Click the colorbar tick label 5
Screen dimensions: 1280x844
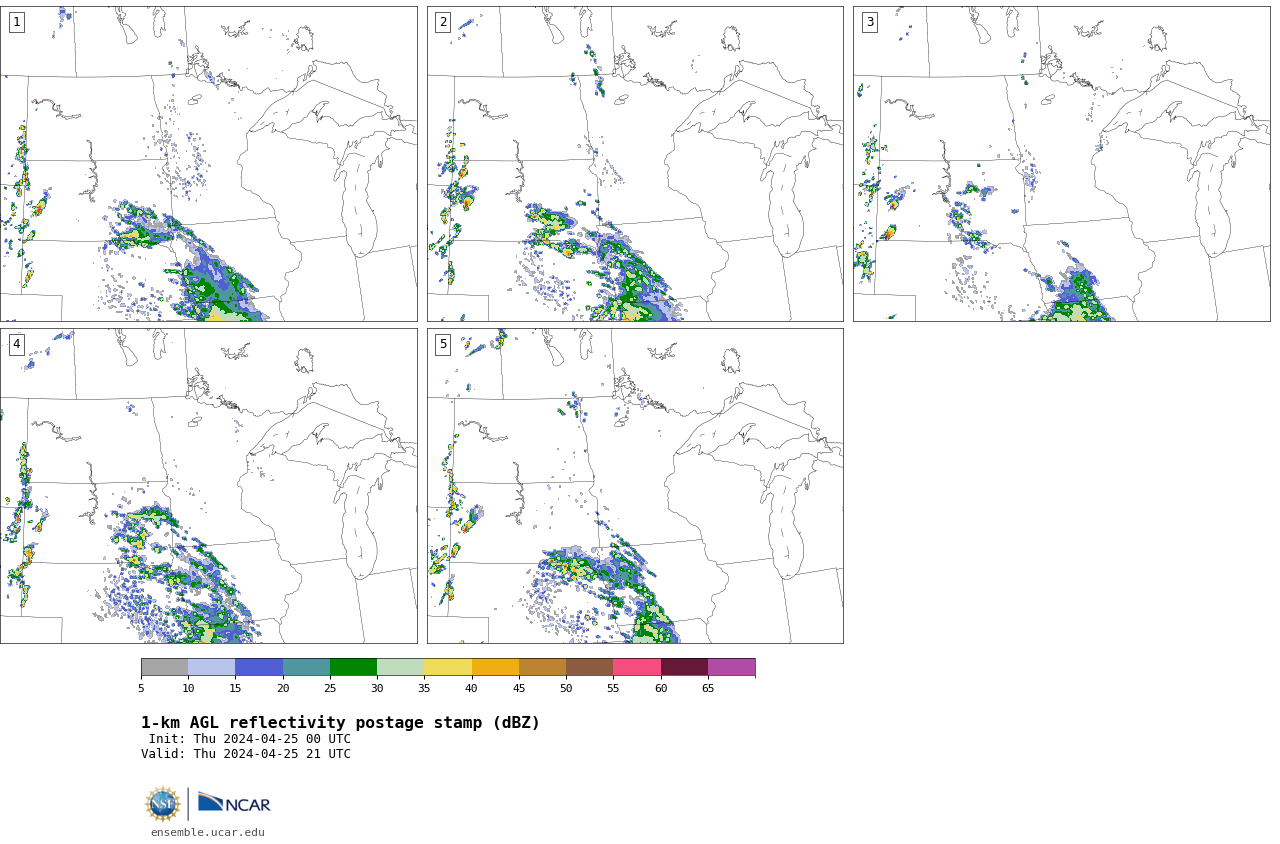[141, 688]
